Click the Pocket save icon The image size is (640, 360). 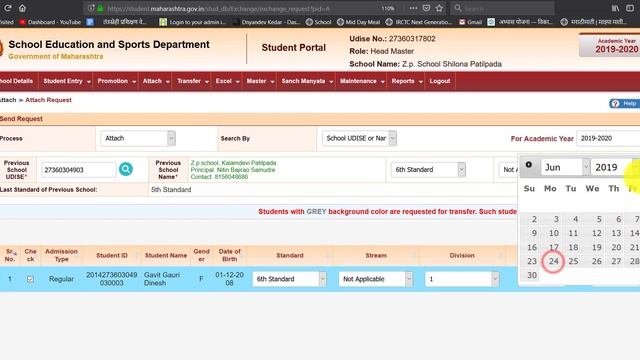426,8
